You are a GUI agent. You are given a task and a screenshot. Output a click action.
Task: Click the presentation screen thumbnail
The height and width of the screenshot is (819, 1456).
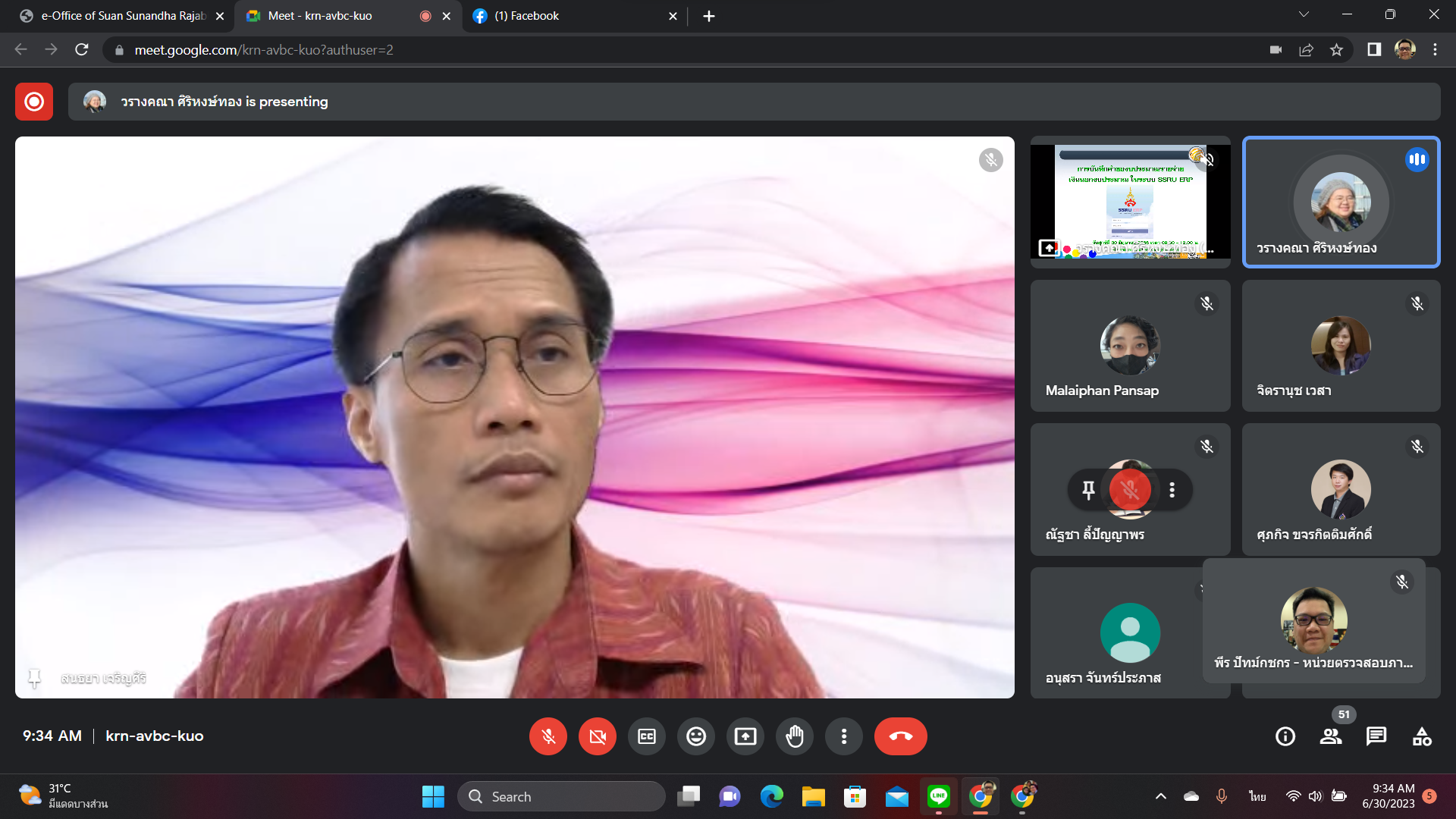[1130, 202]
